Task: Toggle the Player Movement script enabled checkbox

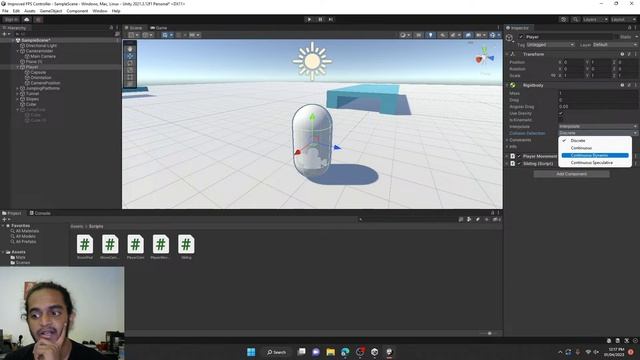Action: point(519,156)
